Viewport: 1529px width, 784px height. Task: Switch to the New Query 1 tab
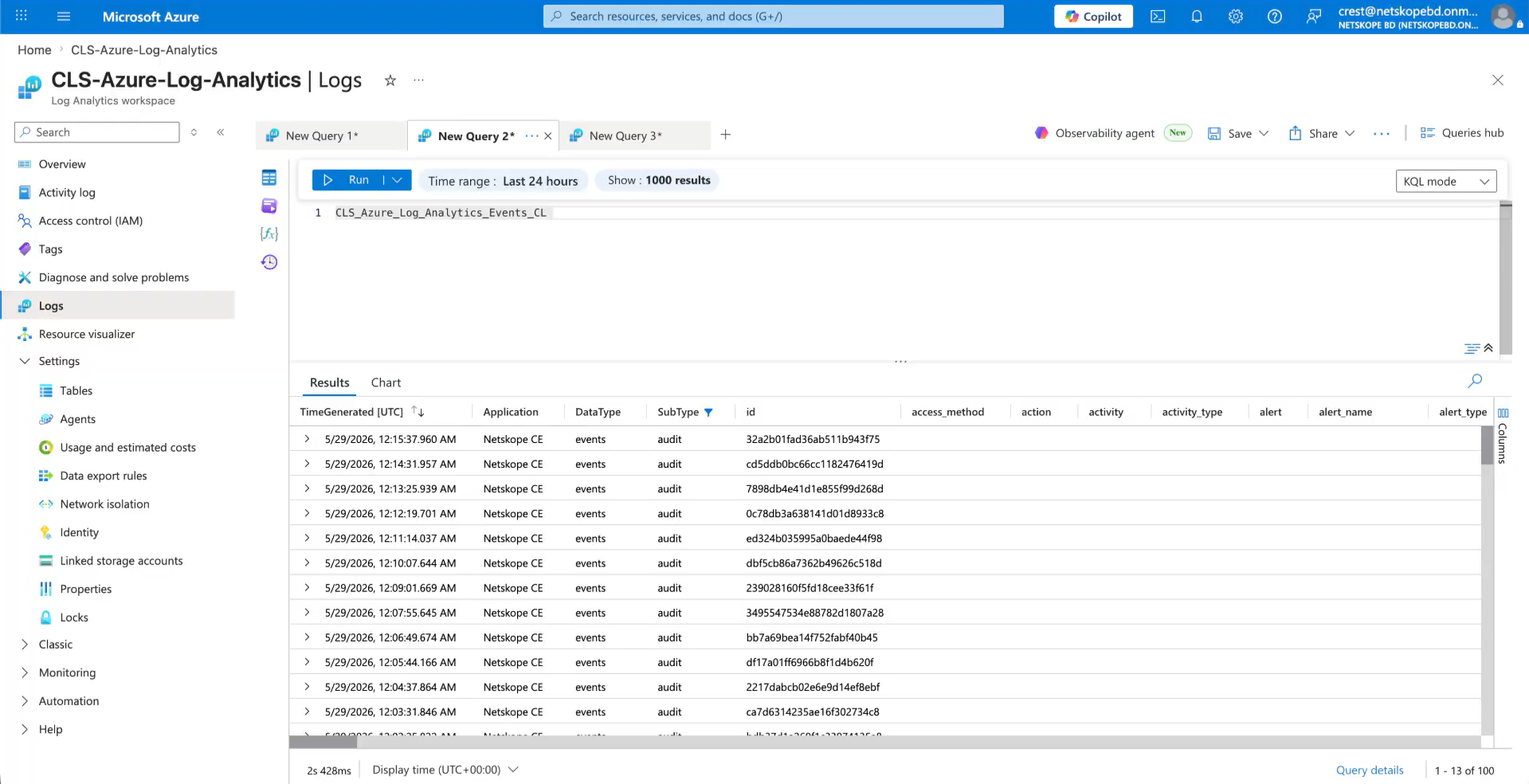pos(331,135)
